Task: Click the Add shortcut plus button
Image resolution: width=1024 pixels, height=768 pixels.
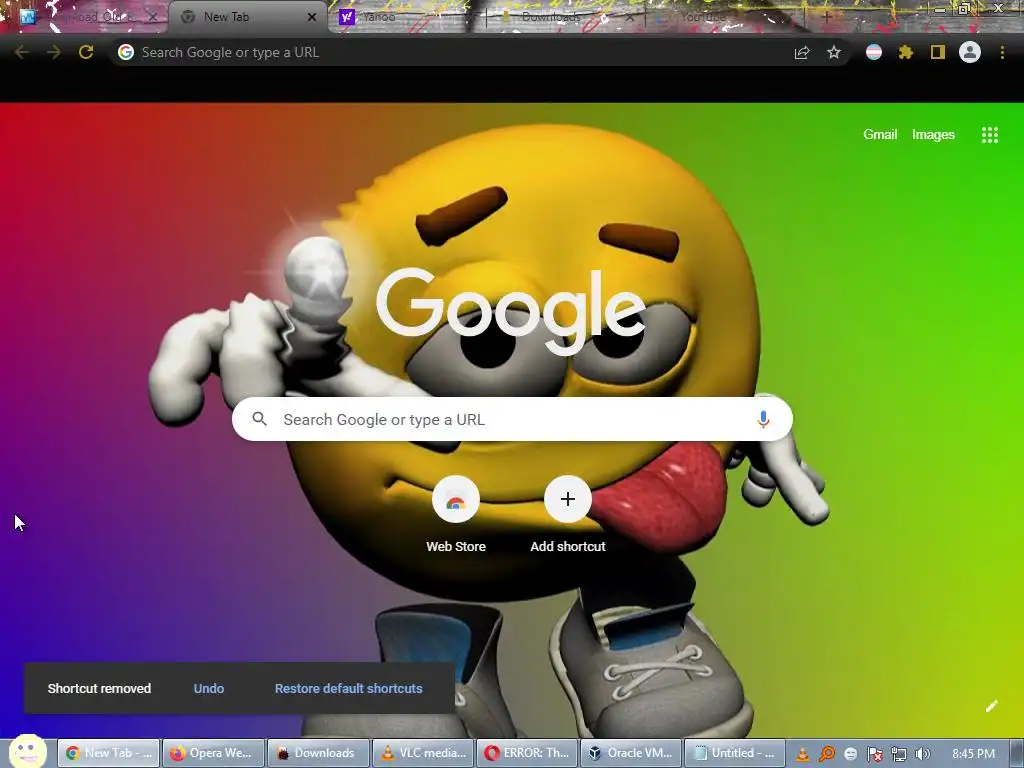Action: tap(568, 500)
